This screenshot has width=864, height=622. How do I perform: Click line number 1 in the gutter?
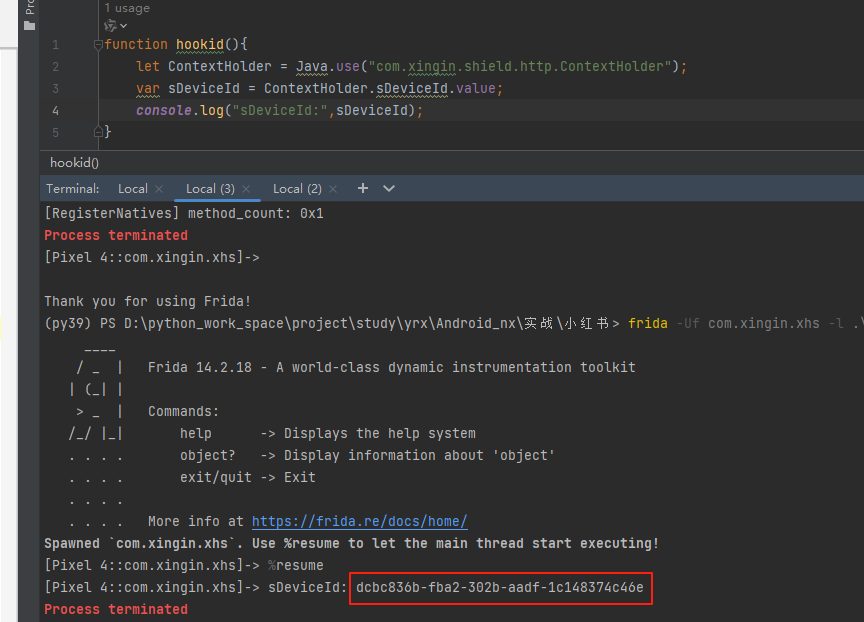coord(56,45)
